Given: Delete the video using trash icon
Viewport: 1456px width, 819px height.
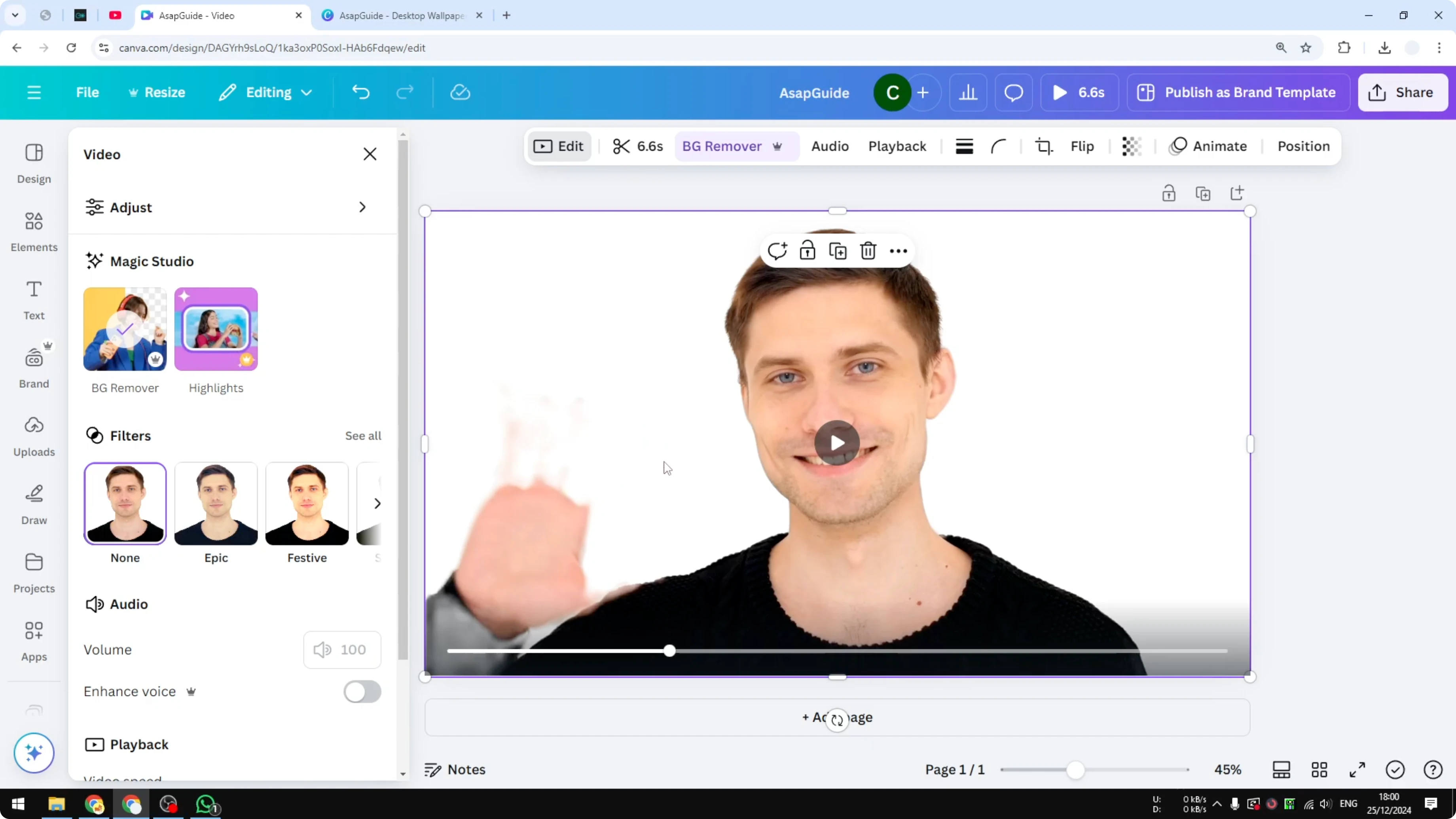Looking at the screenshot, I should [868, 250].
